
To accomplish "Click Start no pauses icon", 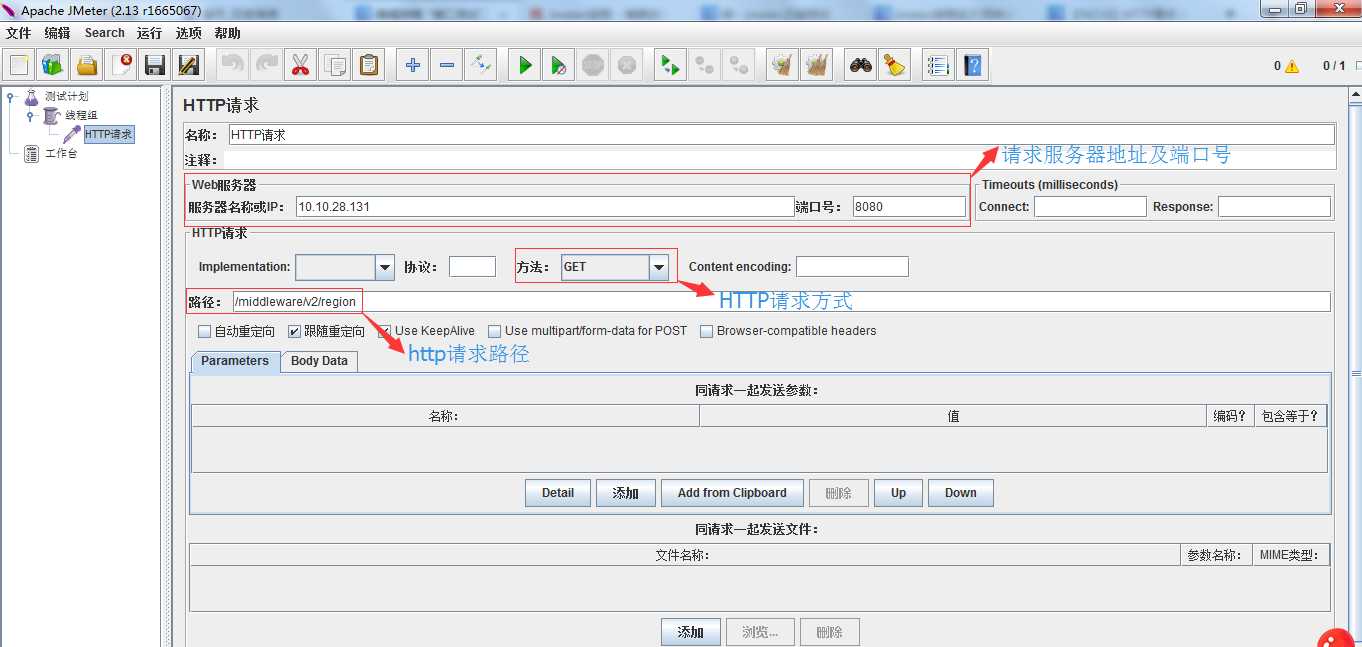I will (x=559, y=65).
